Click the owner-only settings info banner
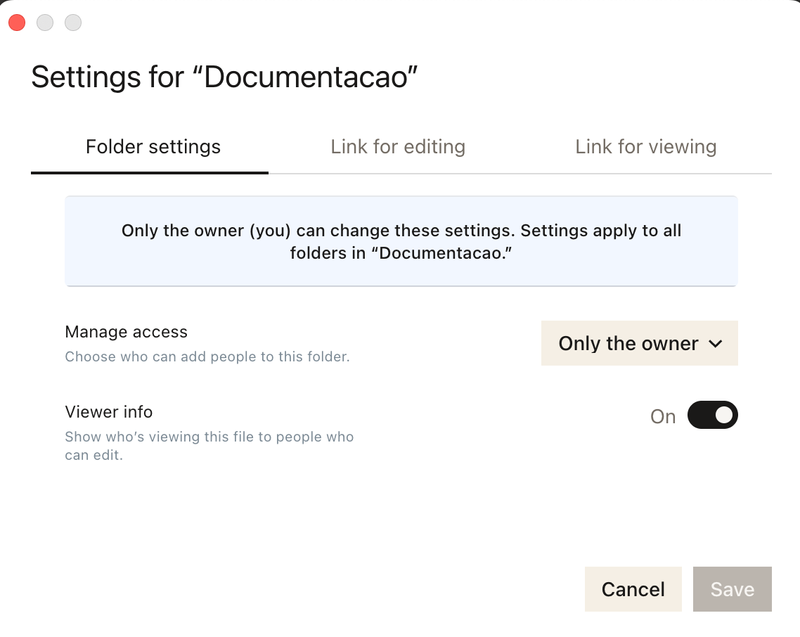 (x=401, y=241)
